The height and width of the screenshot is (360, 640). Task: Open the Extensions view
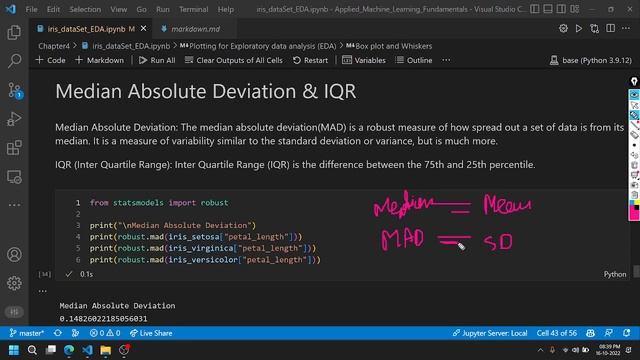(14, 148)
